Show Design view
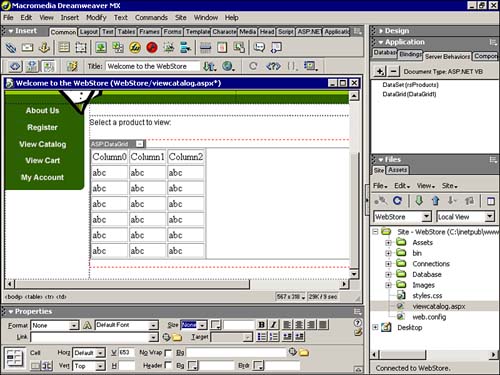 [x=49, y=66]
